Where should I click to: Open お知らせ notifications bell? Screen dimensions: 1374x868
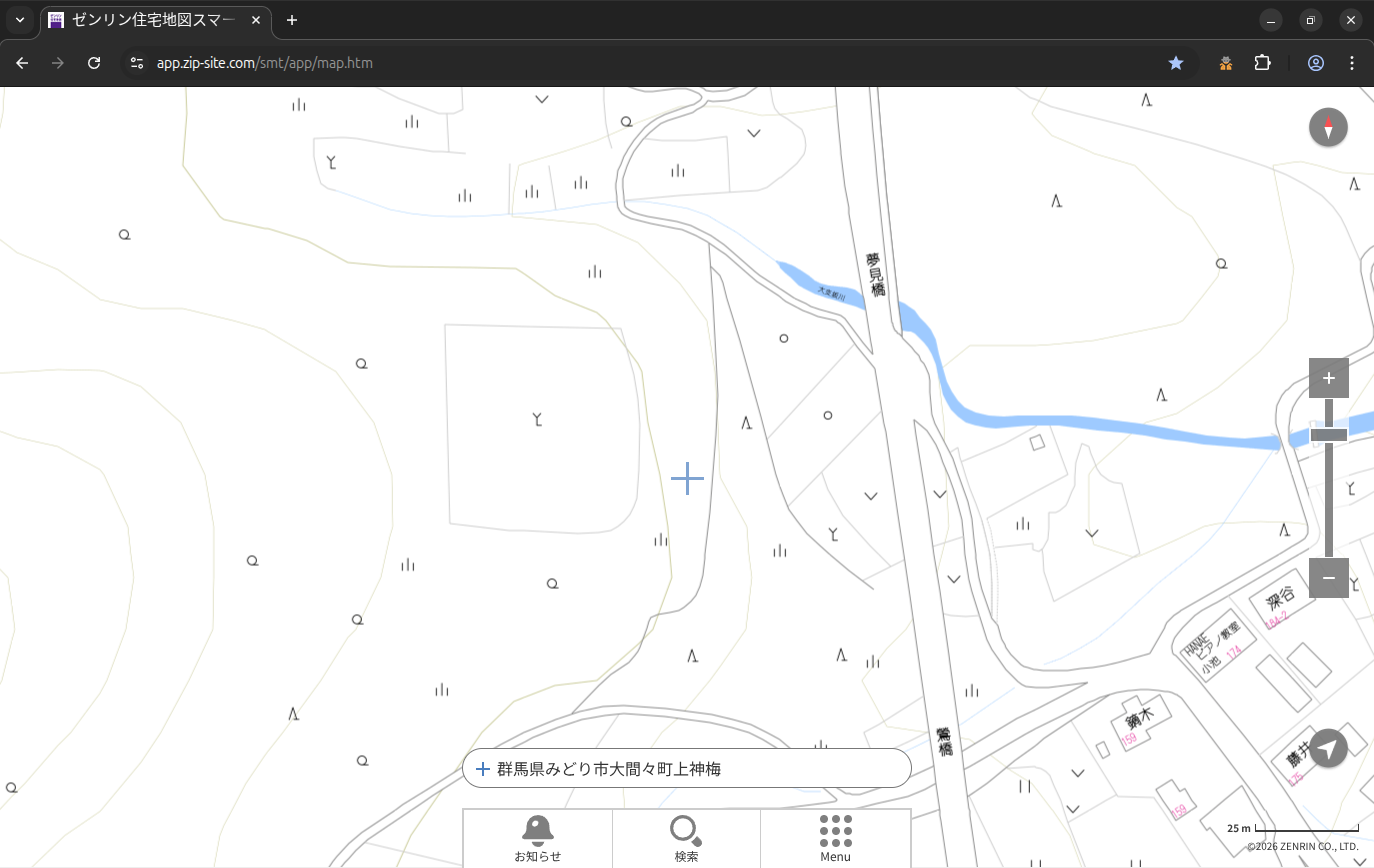(x=538, y=837)
